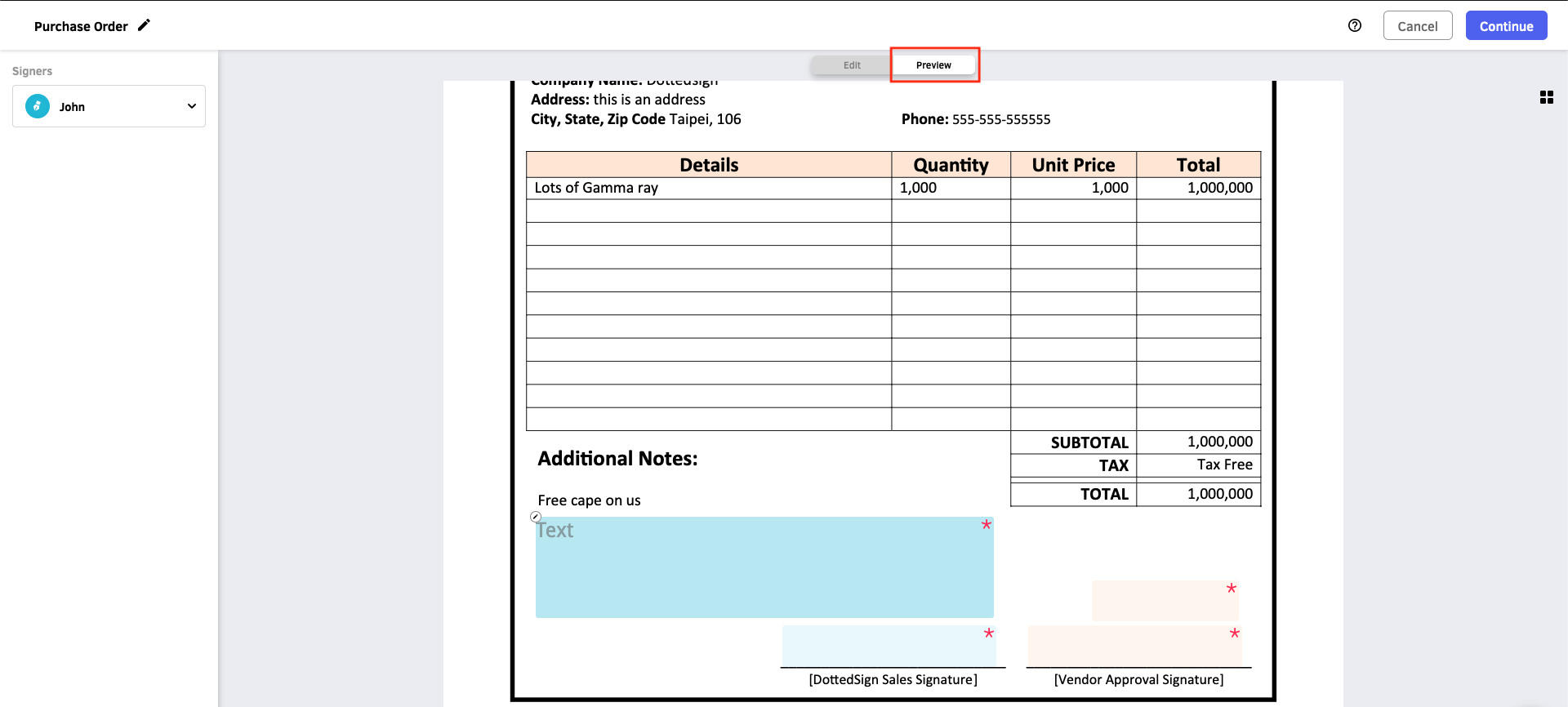Click the small edit handle on the Text field
This screenshot has height=707, width=1568.
tap(536, 517)
